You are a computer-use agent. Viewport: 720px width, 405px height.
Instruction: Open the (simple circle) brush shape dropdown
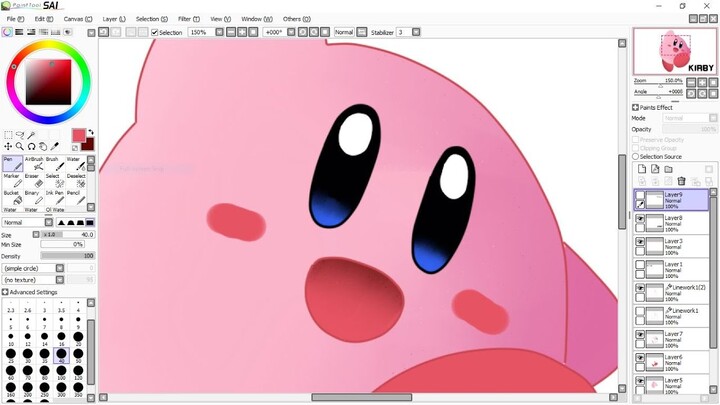(x=60, y=268)
